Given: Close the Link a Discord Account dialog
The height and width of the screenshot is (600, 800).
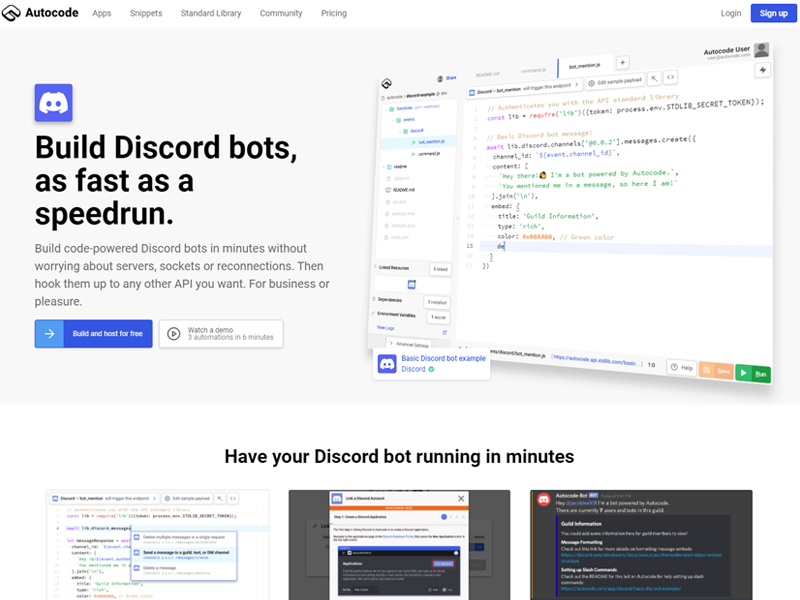Looking at the screenshot, I should pyautogui.click(x=461, y=498).
